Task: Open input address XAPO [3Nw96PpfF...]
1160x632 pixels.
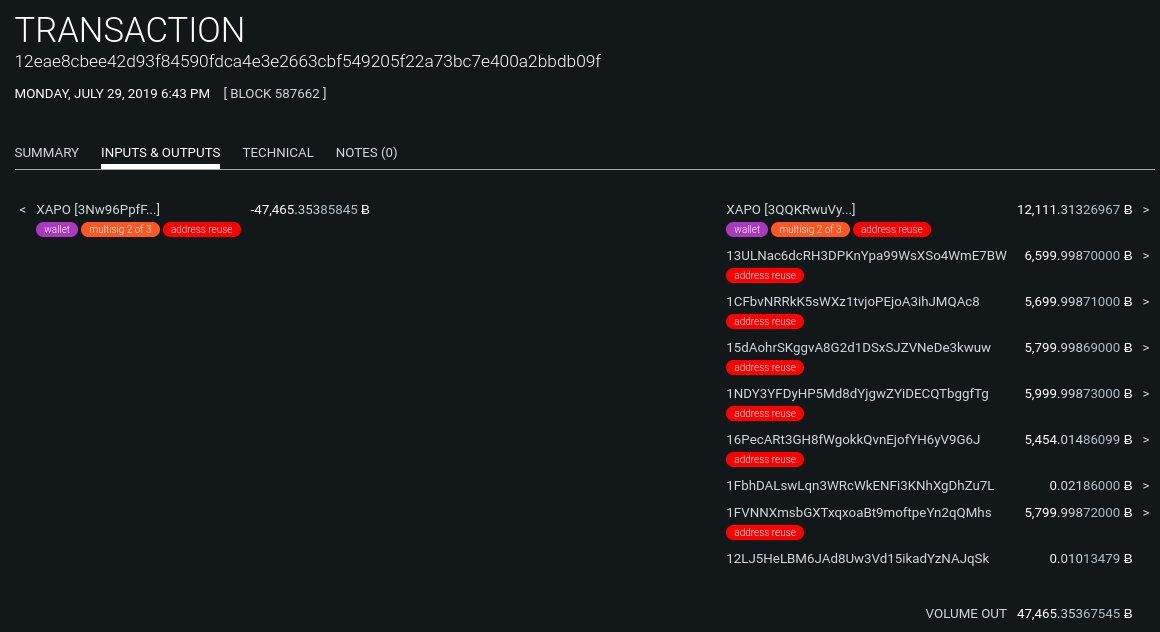Action: tap(98, 209)
